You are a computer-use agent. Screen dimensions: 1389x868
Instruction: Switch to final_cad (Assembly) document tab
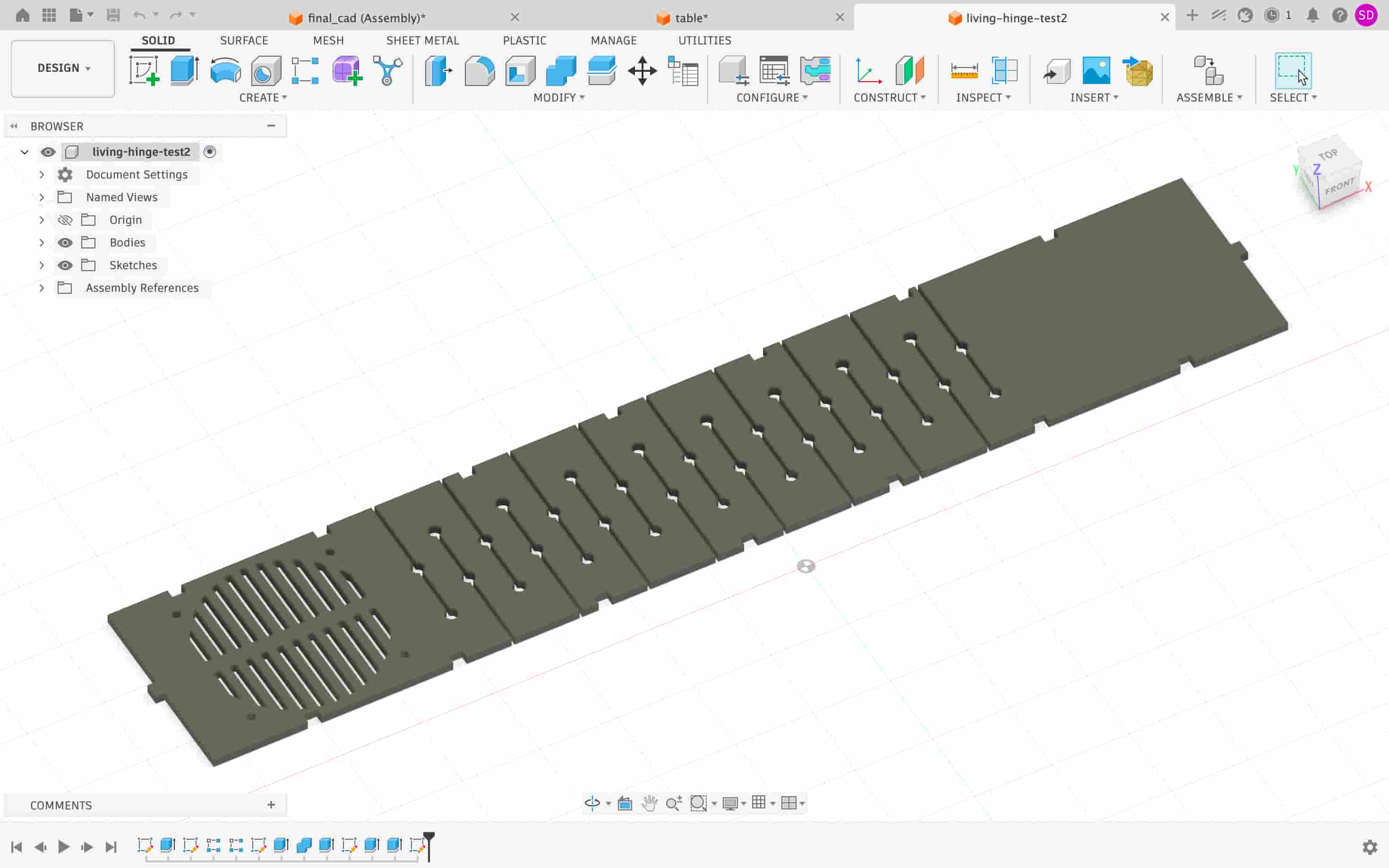click(367, 18)
